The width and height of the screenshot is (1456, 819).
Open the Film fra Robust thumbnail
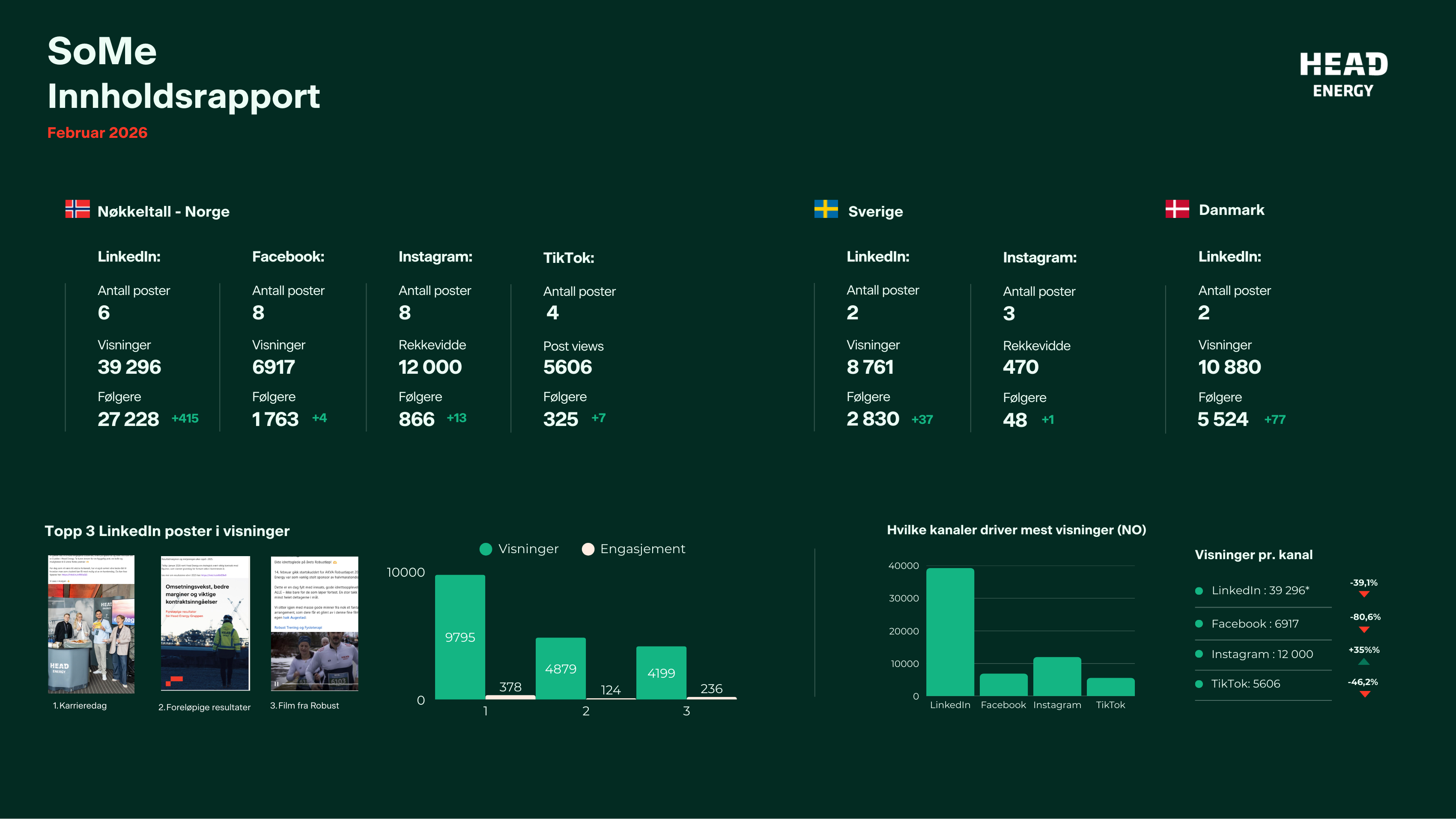(x=314, y=624)
